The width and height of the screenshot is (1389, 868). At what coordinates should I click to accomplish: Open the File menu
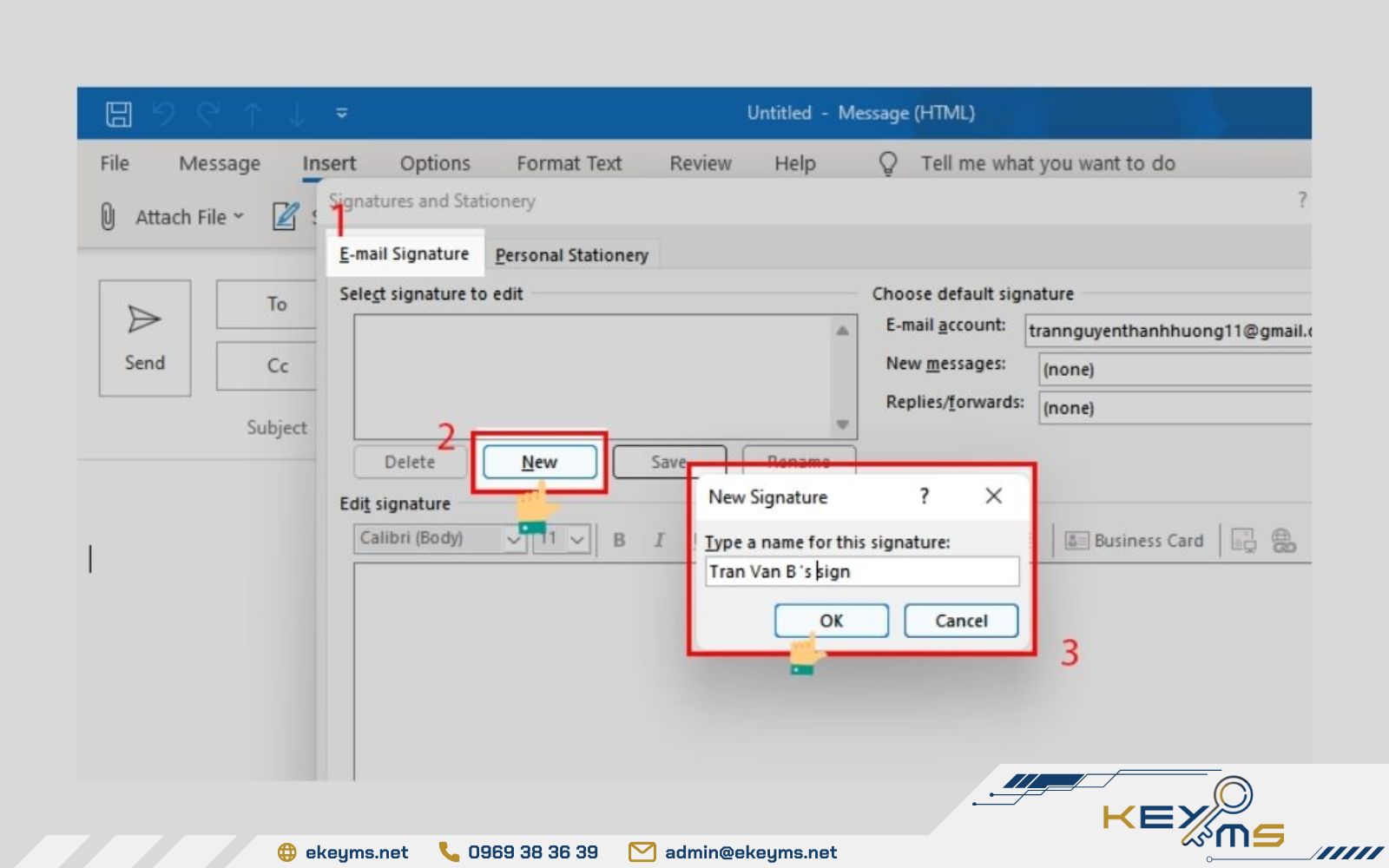115,163
